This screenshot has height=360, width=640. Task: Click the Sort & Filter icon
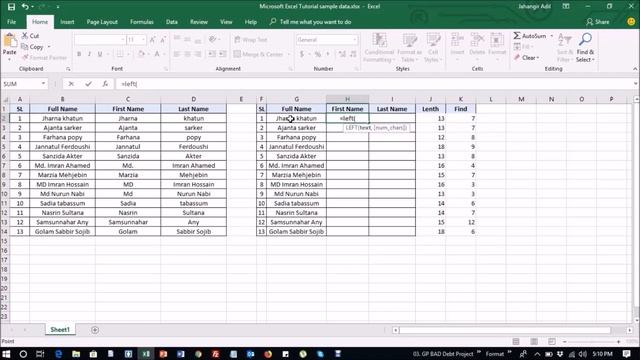tap(564, 40)
